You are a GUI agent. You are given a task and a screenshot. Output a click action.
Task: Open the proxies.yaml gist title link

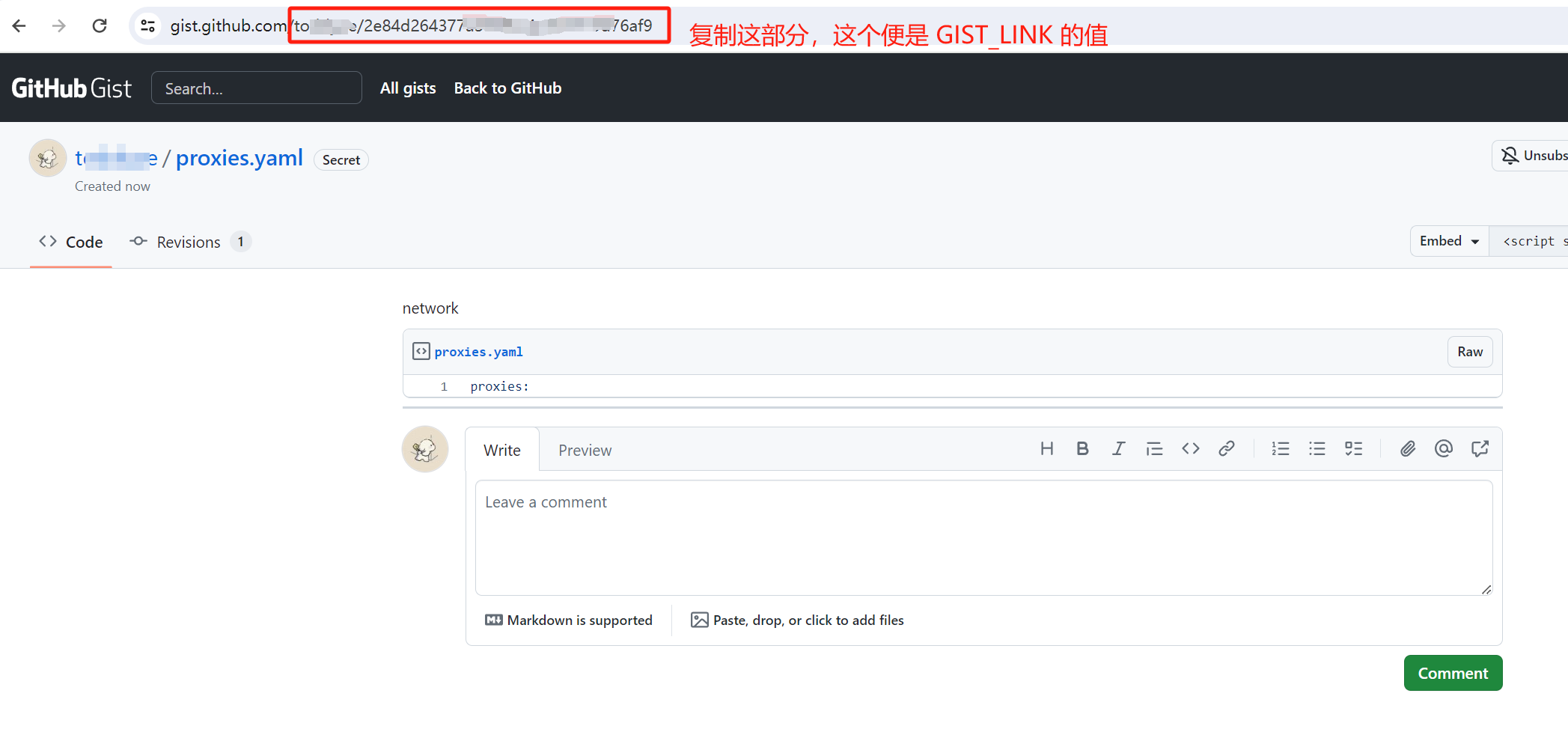(x=240, y=158)
